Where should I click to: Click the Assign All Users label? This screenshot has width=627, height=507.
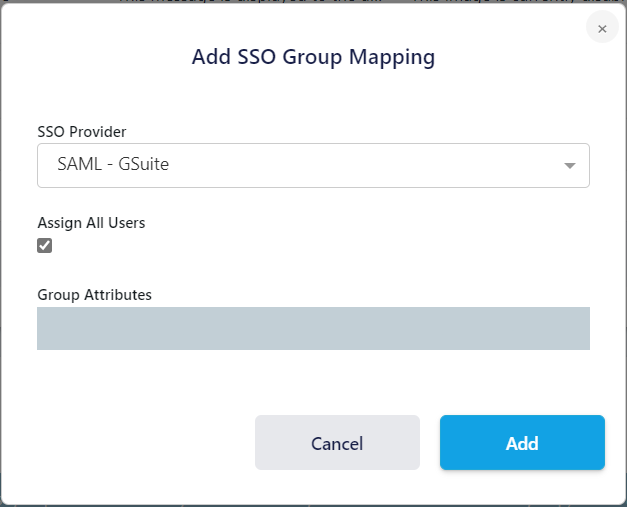point(91,223)
